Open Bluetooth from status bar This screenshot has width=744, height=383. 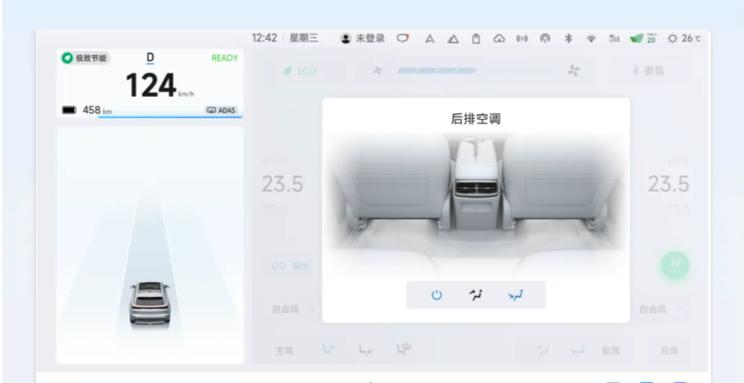tap(568, 39)
